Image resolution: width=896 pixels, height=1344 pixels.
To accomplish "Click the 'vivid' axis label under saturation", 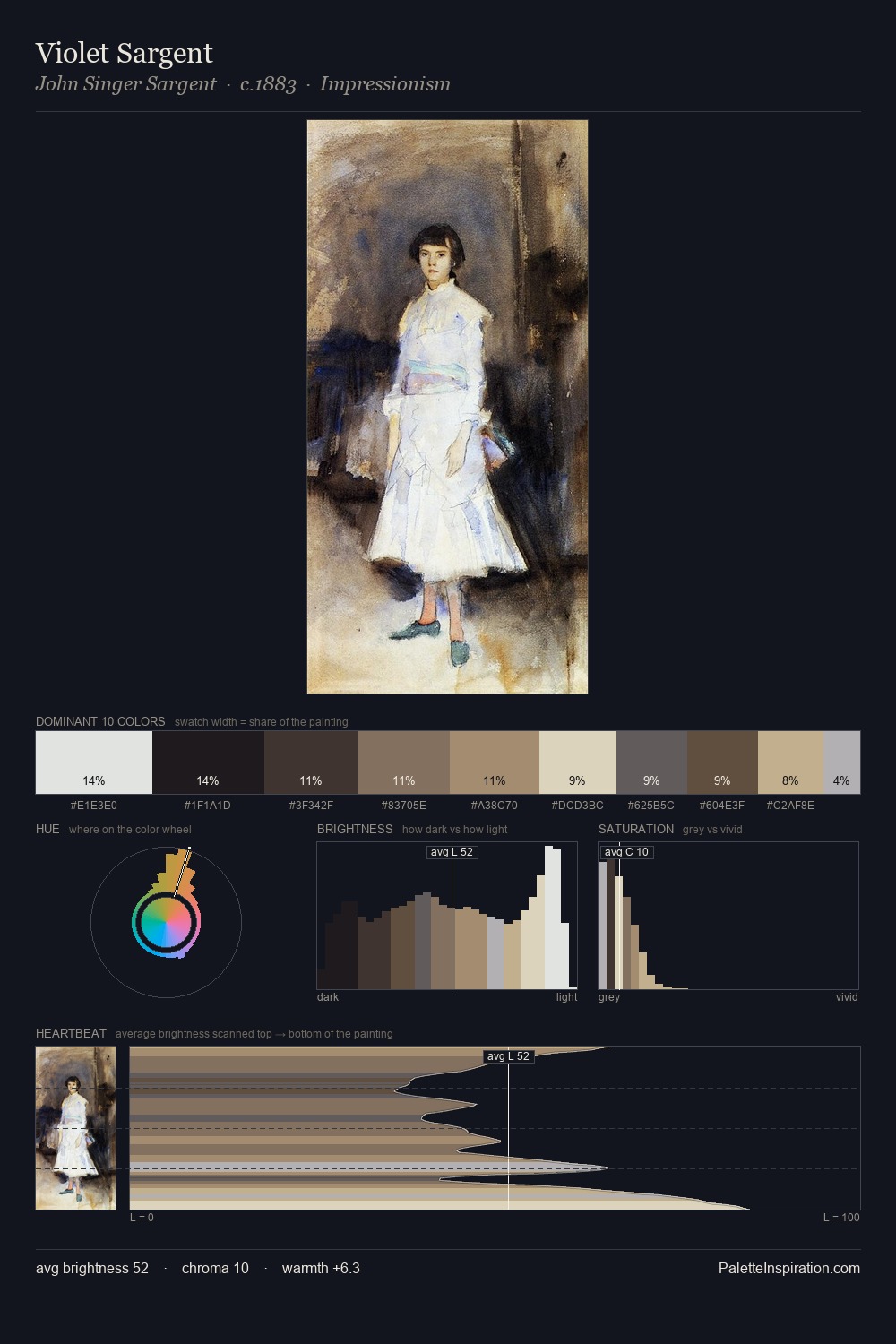I will click(x=847, y=997).
